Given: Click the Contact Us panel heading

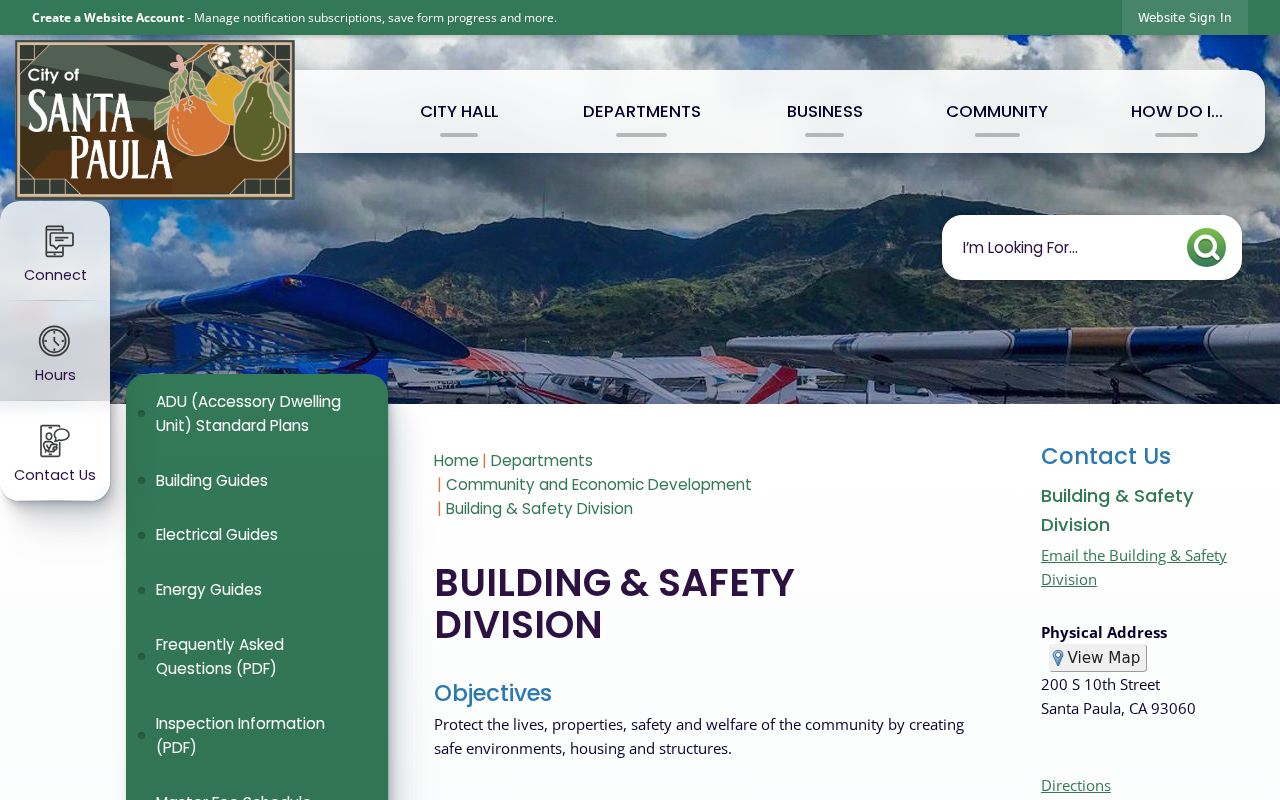Looking at the screenshot, I should click(x=1106, y=456).
